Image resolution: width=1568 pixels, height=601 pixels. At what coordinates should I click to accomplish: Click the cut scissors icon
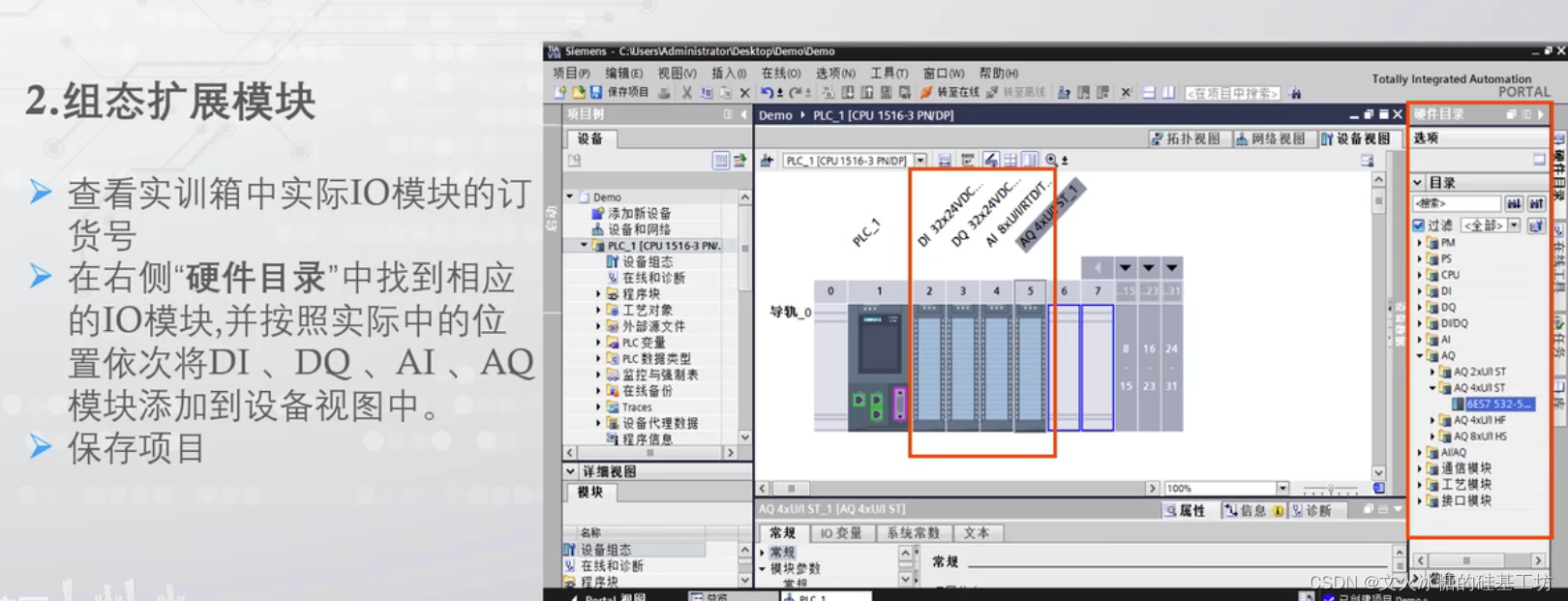tap(686, 93)
